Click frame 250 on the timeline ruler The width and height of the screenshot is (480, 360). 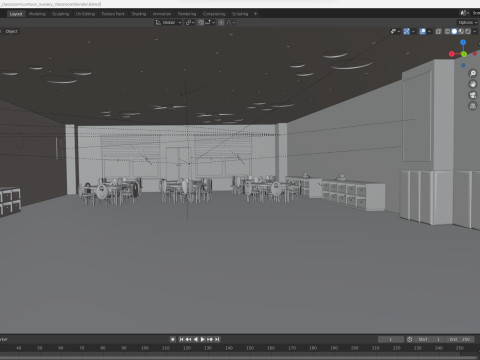click(460, 348)
